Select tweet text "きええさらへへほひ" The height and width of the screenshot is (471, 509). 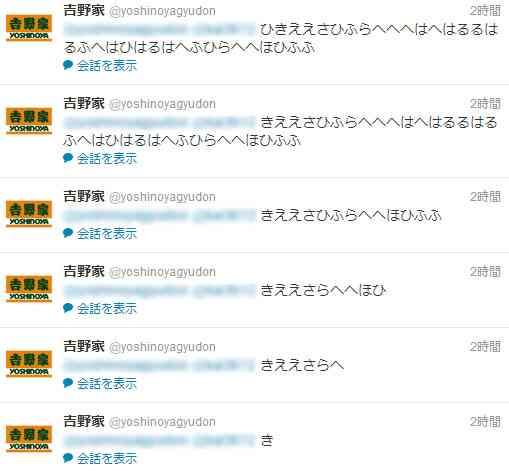pos(323,290)
